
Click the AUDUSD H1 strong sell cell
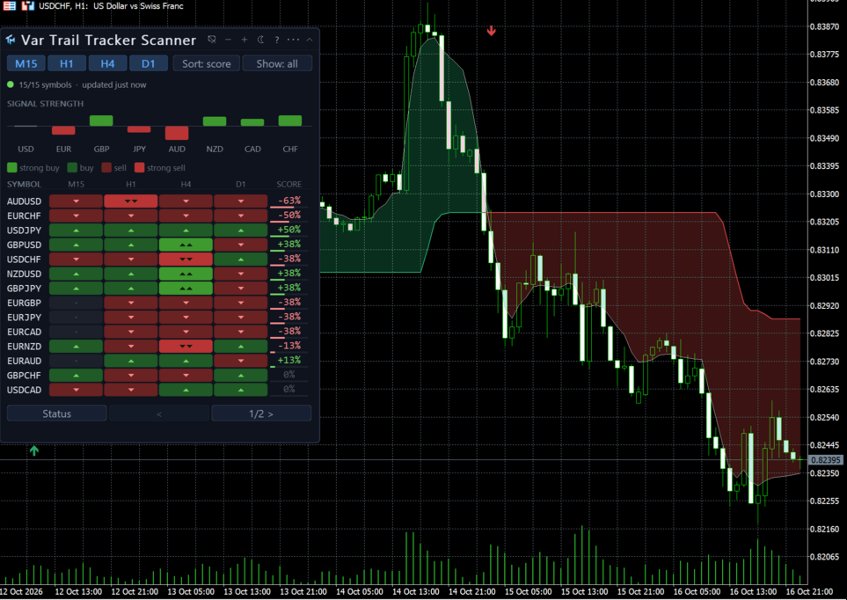pos(131,201)
